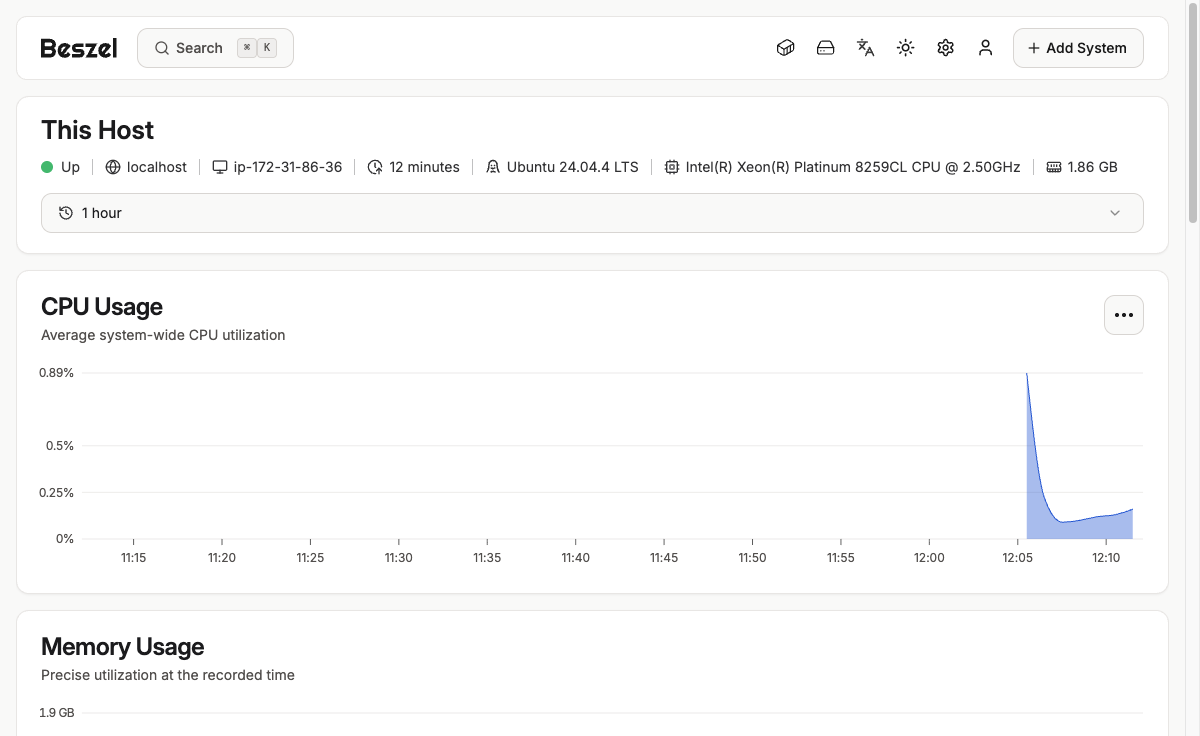Open CPU Usage three-dot options menu

tap(1124, 315)
